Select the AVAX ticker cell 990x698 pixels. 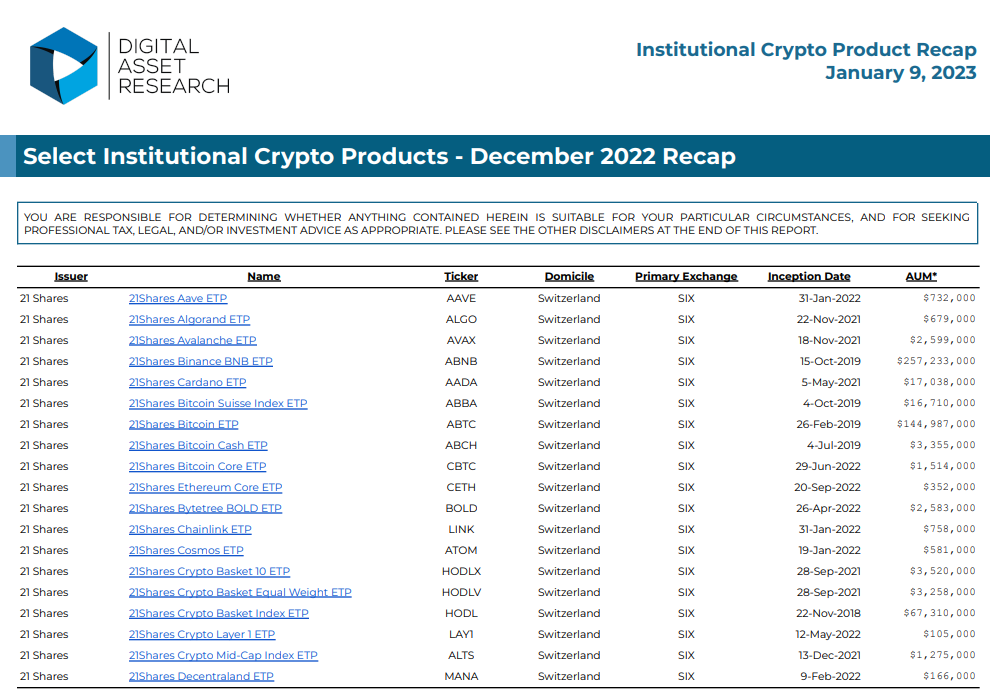click(x=461, y=340)
